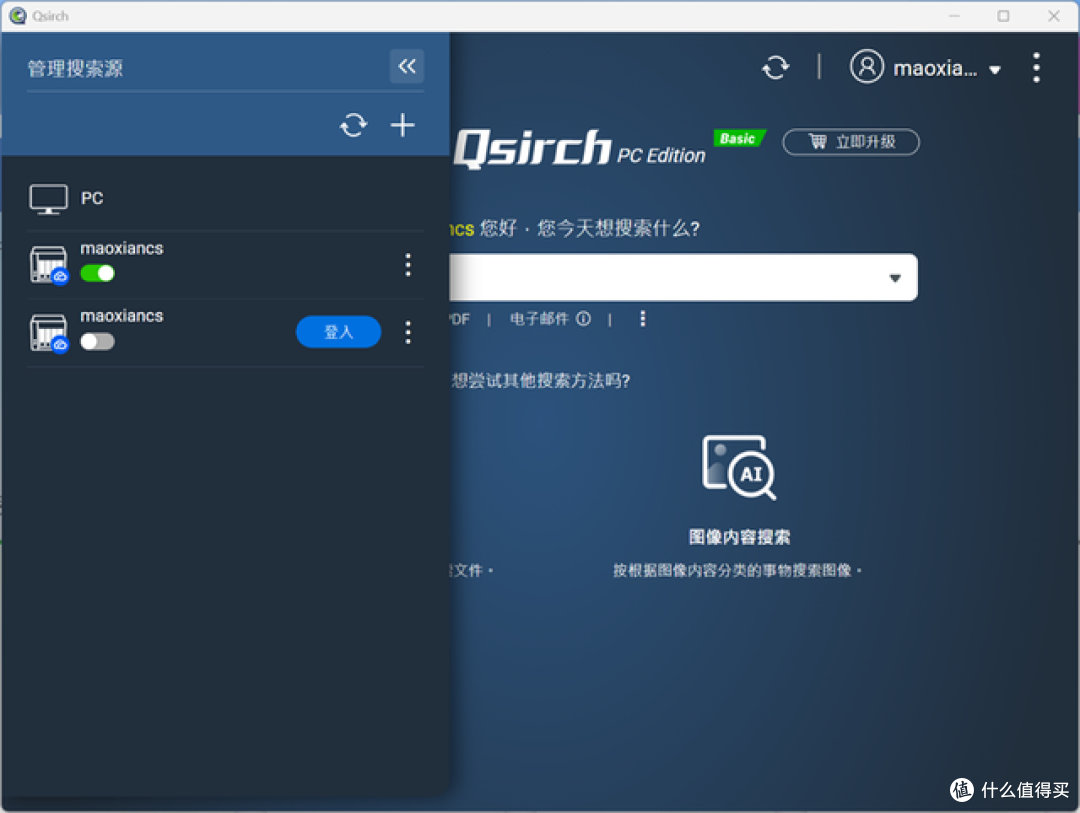This screenshot has width=1080, height=813.
Task: Open options menu for enabled maoxiancs NAS
Action: point(408,265)
